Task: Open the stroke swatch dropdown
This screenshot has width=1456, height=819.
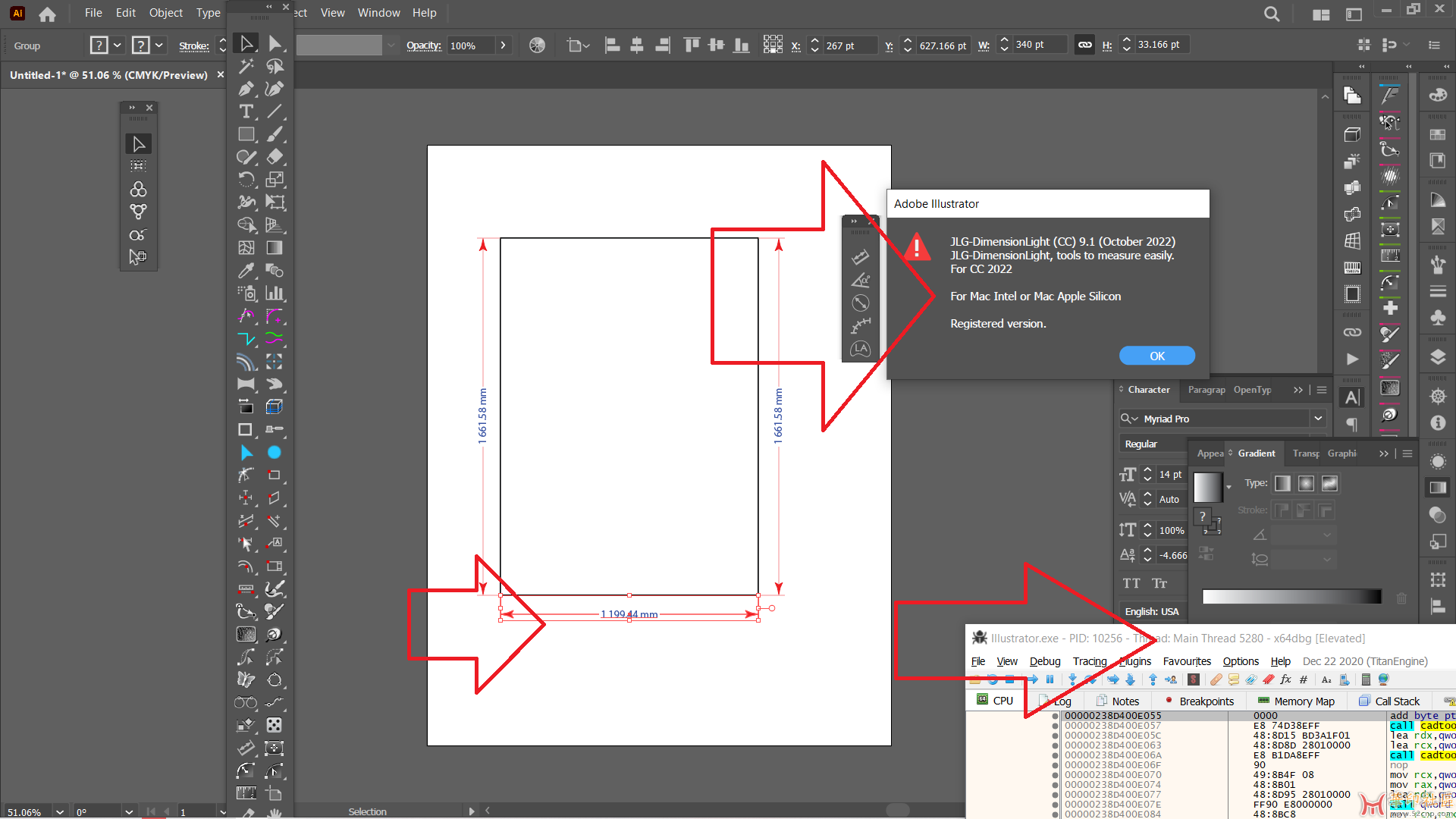Action: click(159, 45)
